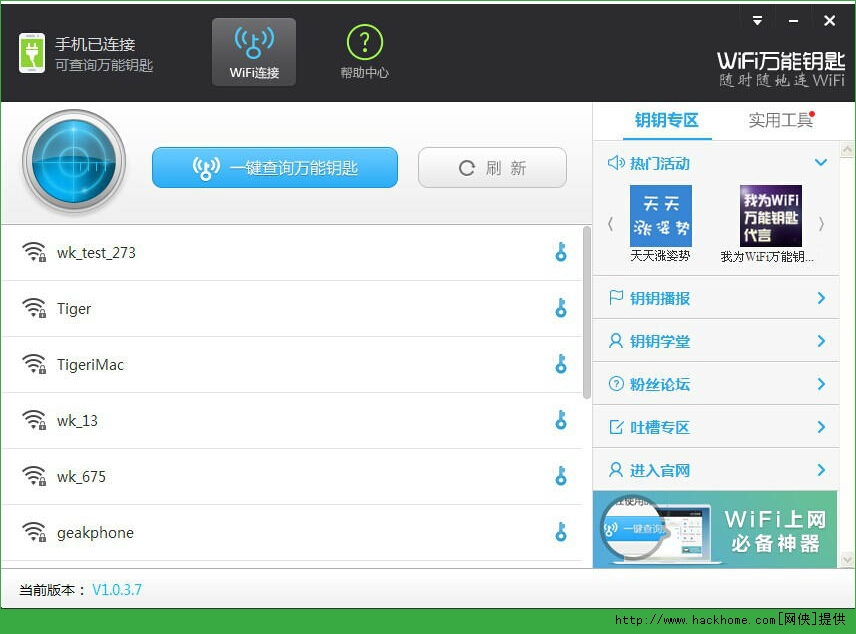Click the person icon beside 钥钥学堂
Image resolution: width=856 pixels, height=634 pixels.
pos(616,341)
